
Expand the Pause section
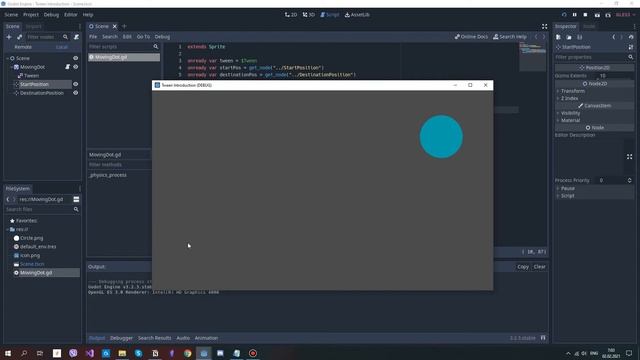click(x=567, y=189)
